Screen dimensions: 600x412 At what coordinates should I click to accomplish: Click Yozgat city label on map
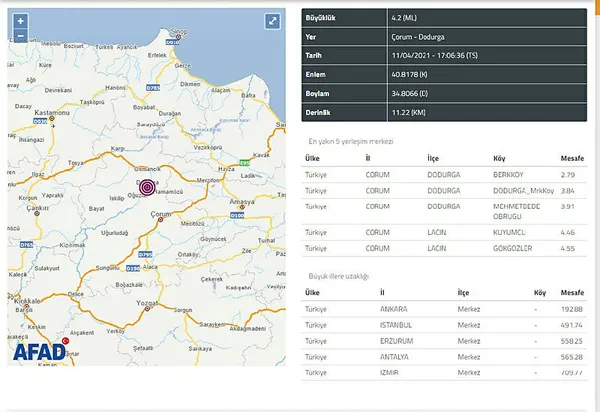pyautogui.click(x=148, y=301)
